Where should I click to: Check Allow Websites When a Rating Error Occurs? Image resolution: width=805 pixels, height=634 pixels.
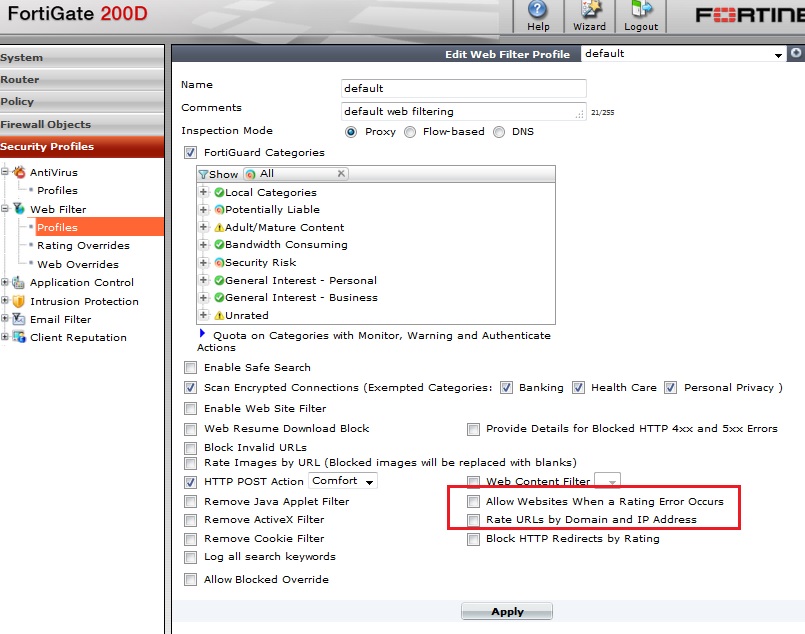point(473,501)
